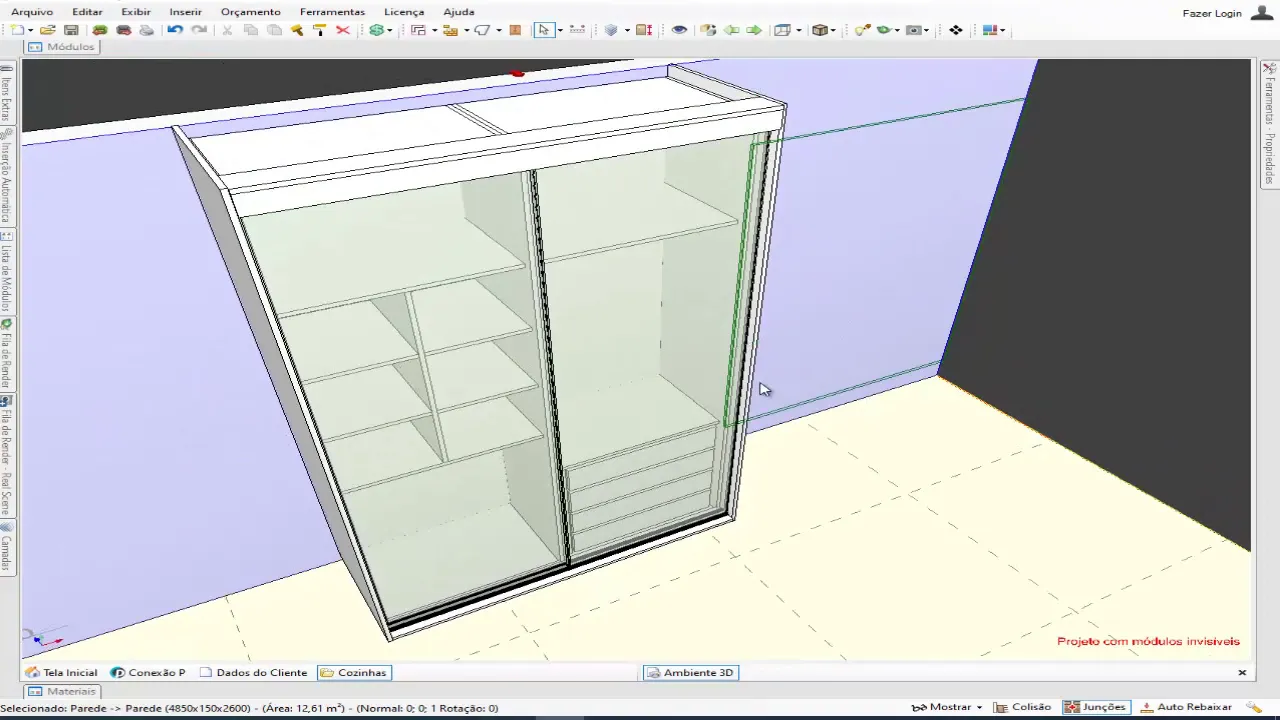Image resolution: width=1280 pixels, height=720 pixels.
Task: Click the green left arrow icon
Action: (731, 30)
